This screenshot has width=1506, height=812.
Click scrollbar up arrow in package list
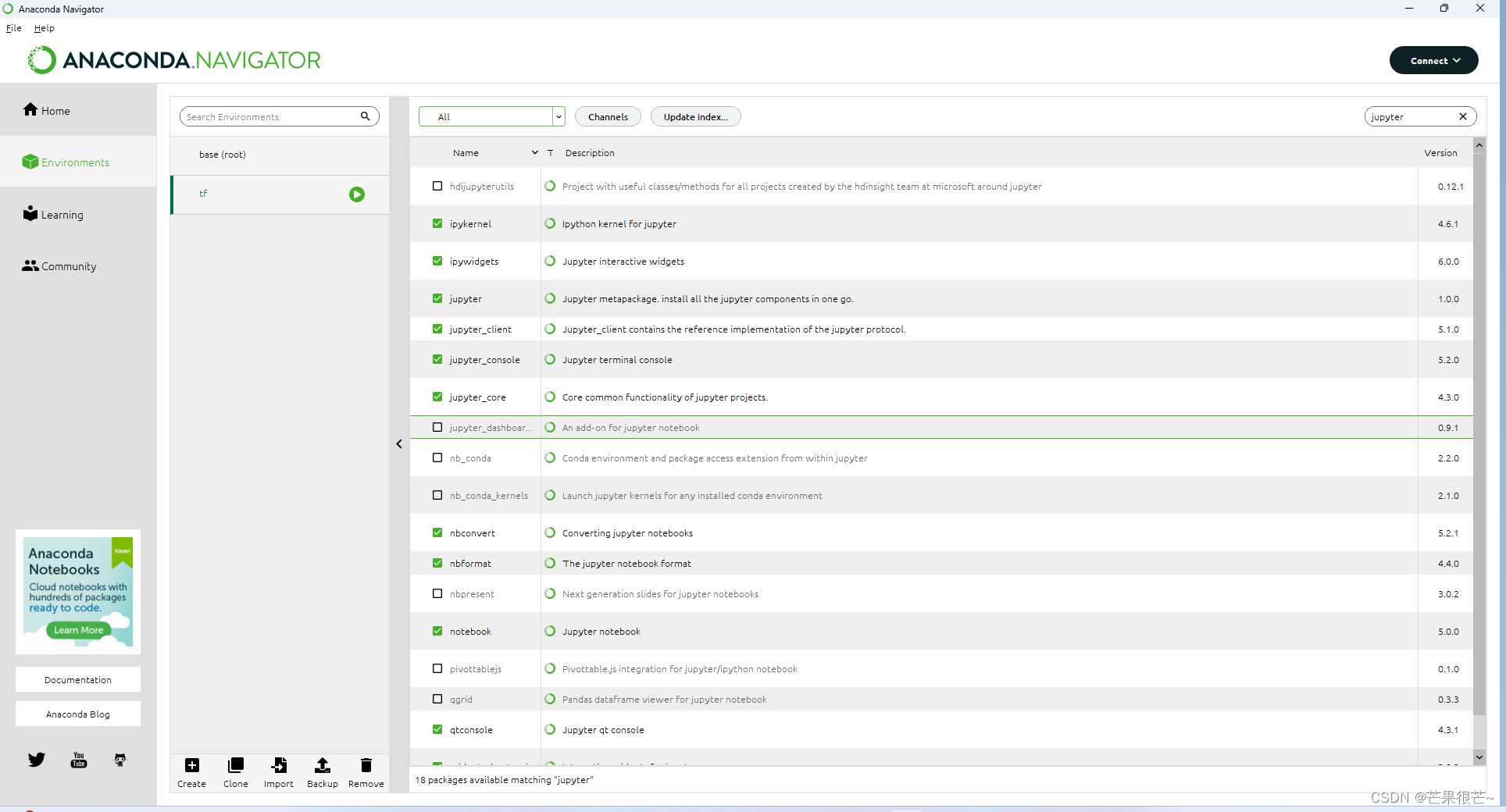tap(1479, 145)
